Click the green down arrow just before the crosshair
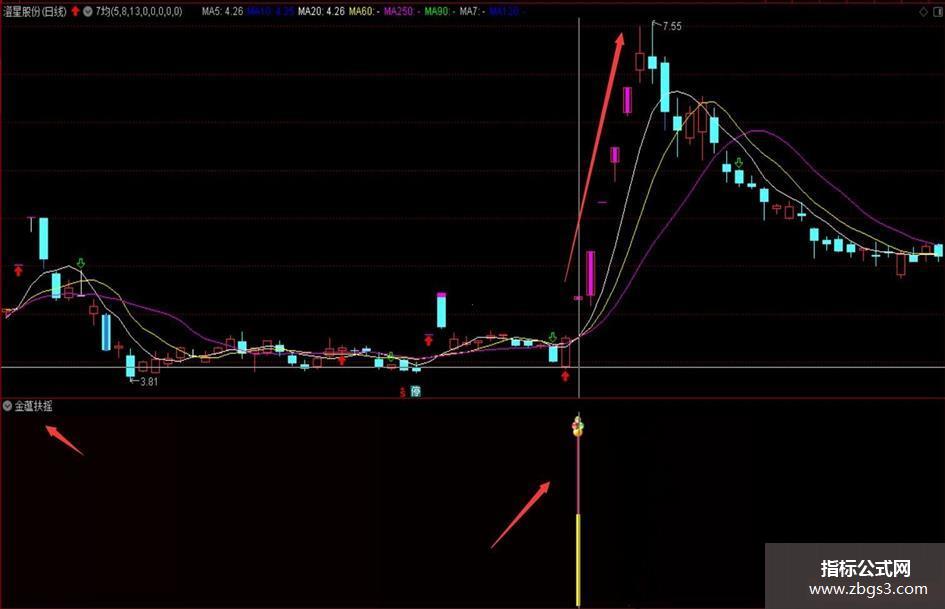945x609 pixels. click(x=552, y=337)
